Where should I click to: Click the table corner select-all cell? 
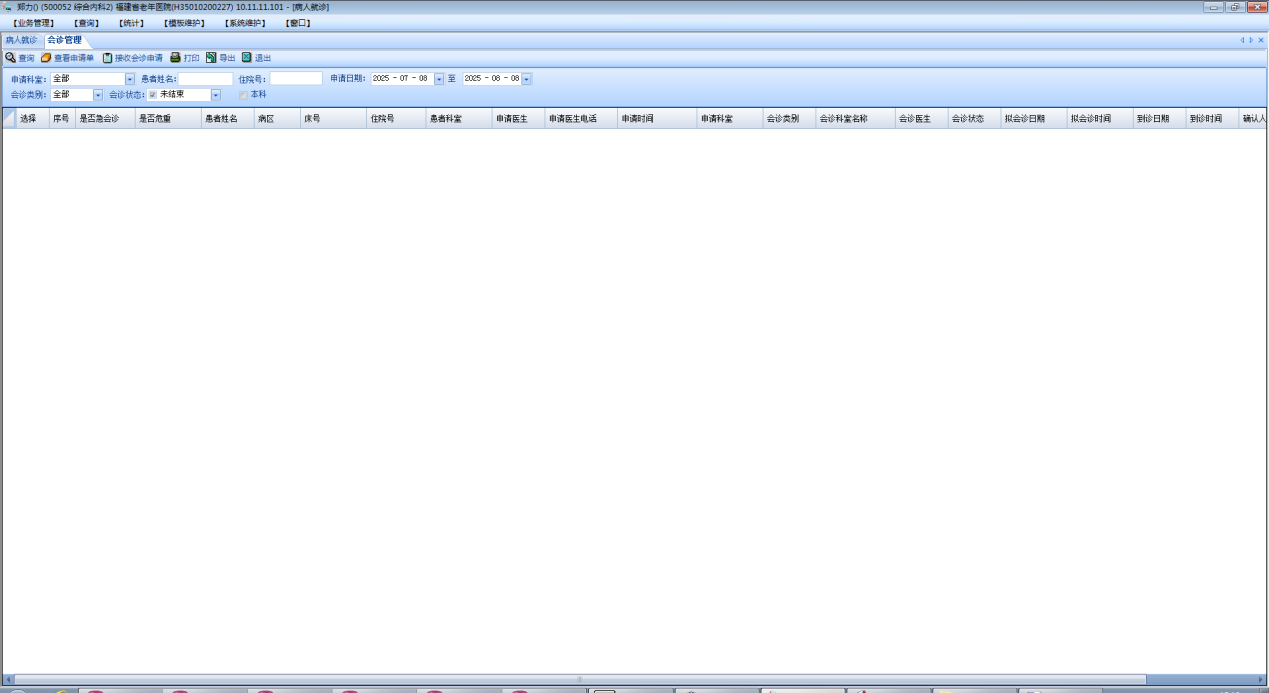(9, 118)
